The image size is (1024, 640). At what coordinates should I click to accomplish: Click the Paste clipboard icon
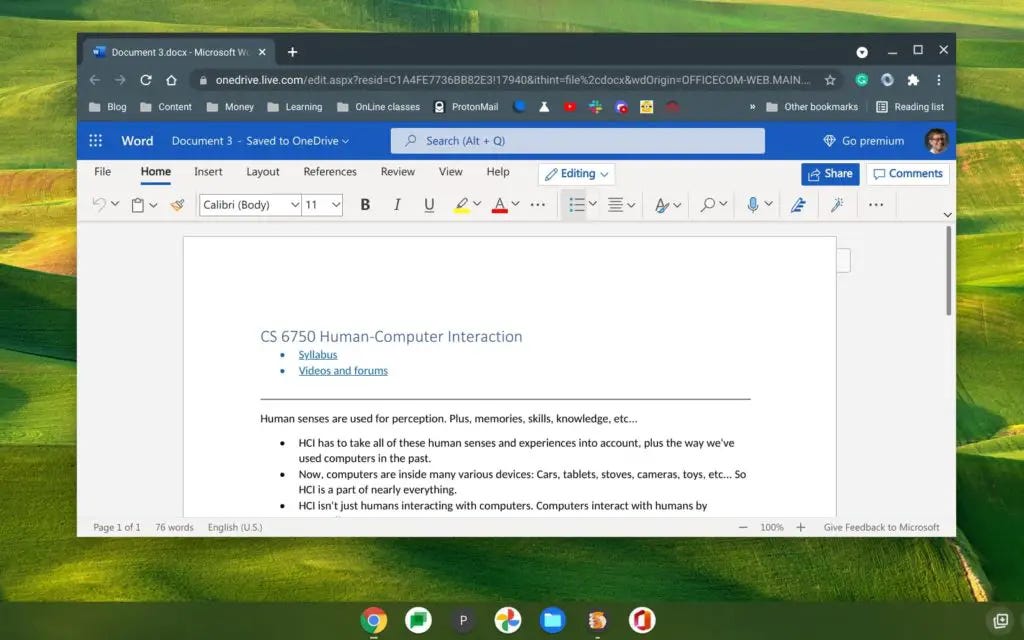pyautogui.click(x=138, y=205)
